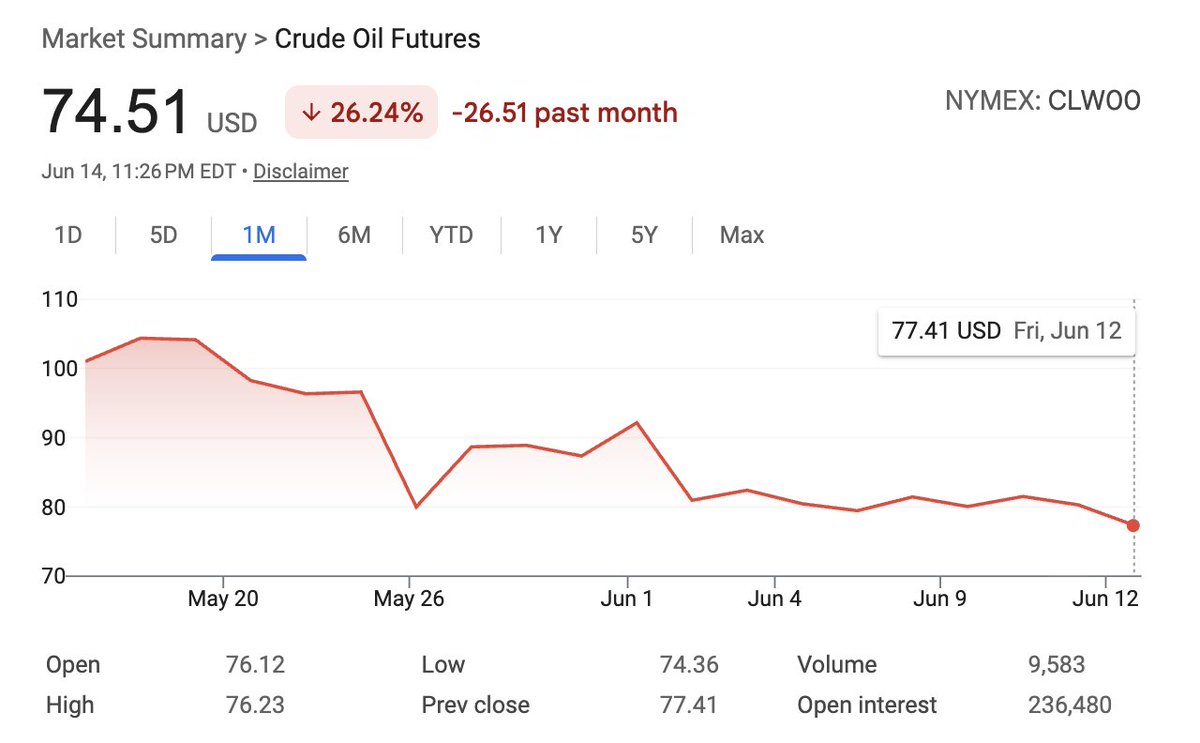The width and height of the screenshot is (1200, 743).
Task: Click the May 20 axis label
Action: point(223,599)
